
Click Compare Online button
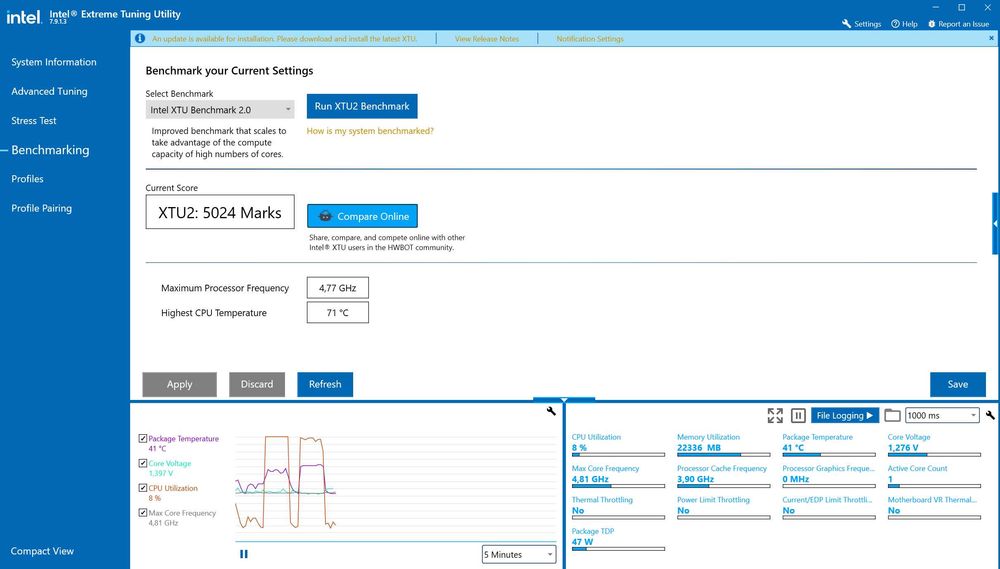362,216
